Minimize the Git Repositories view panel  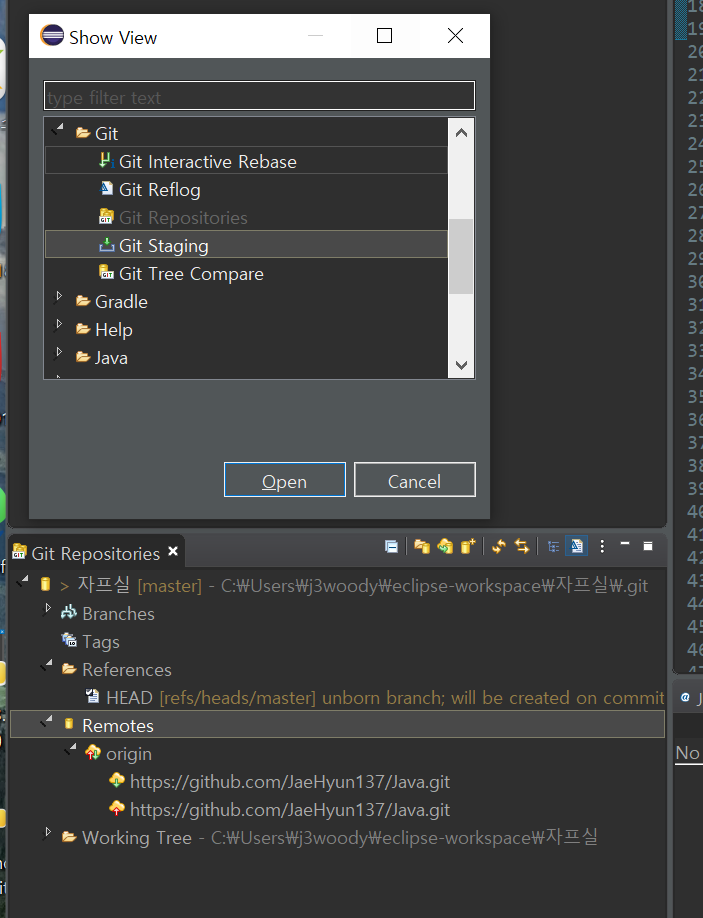click(x=625, y=544)
